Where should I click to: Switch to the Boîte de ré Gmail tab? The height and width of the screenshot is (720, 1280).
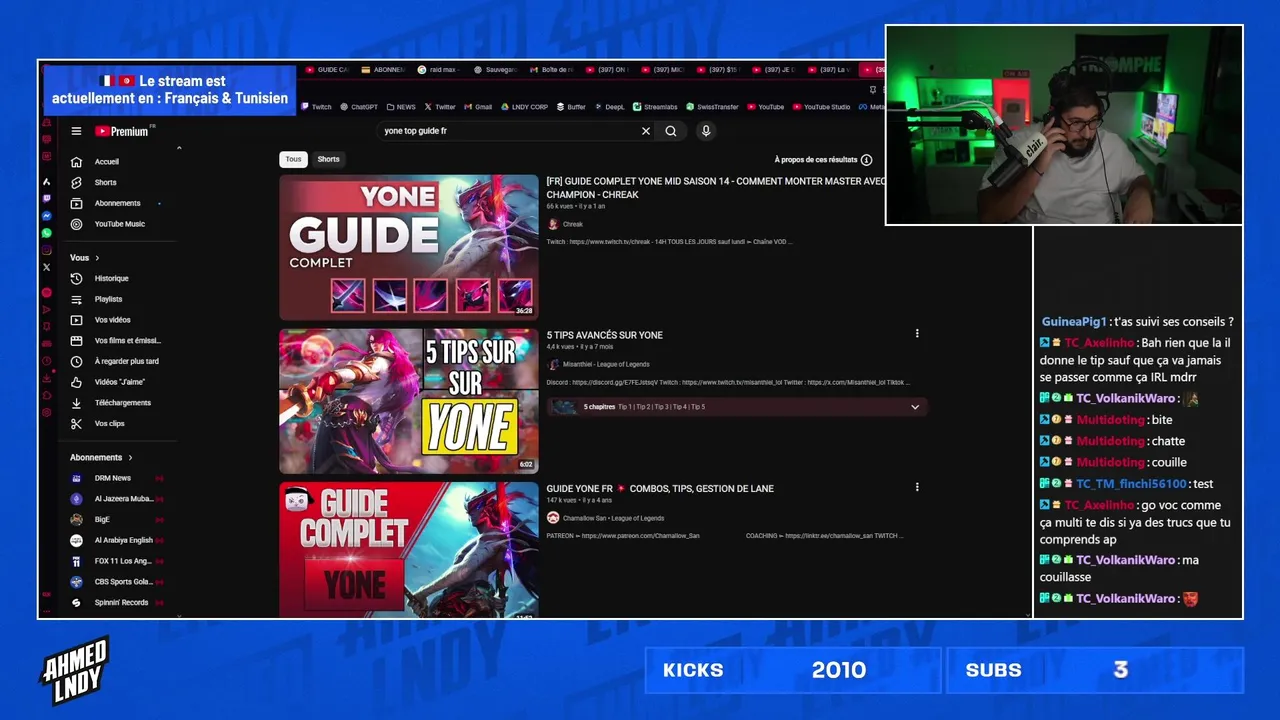pyautogui.click(x=551, y=70)
